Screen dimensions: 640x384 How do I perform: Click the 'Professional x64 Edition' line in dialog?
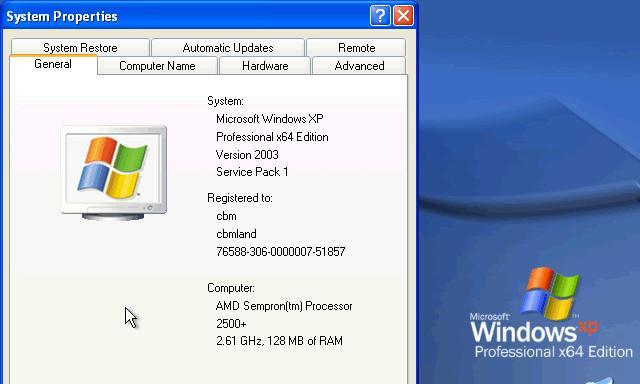pos(272,137)
